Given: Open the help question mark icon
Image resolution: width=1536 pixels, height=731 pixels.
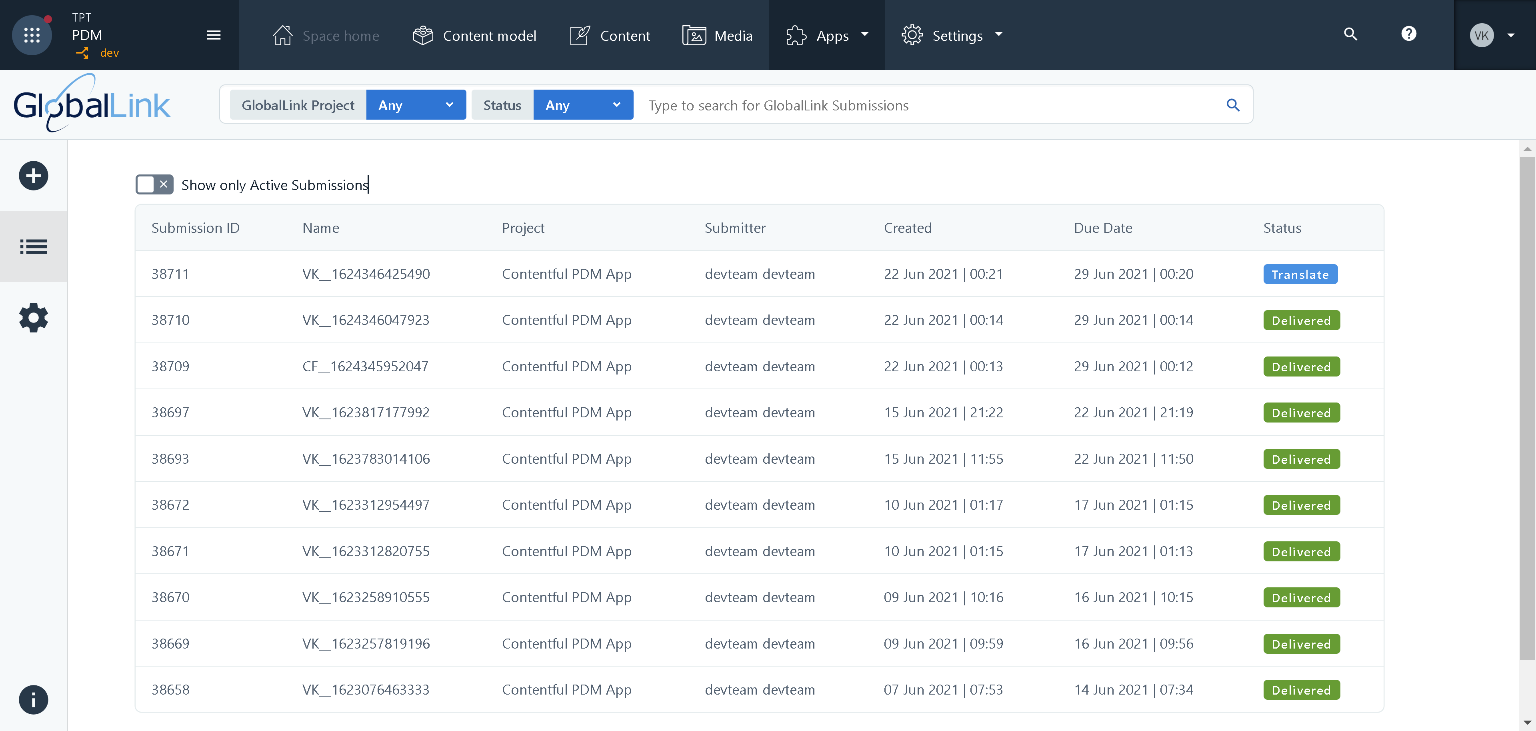Looking at the screenshot, I should click(1409, 34).
